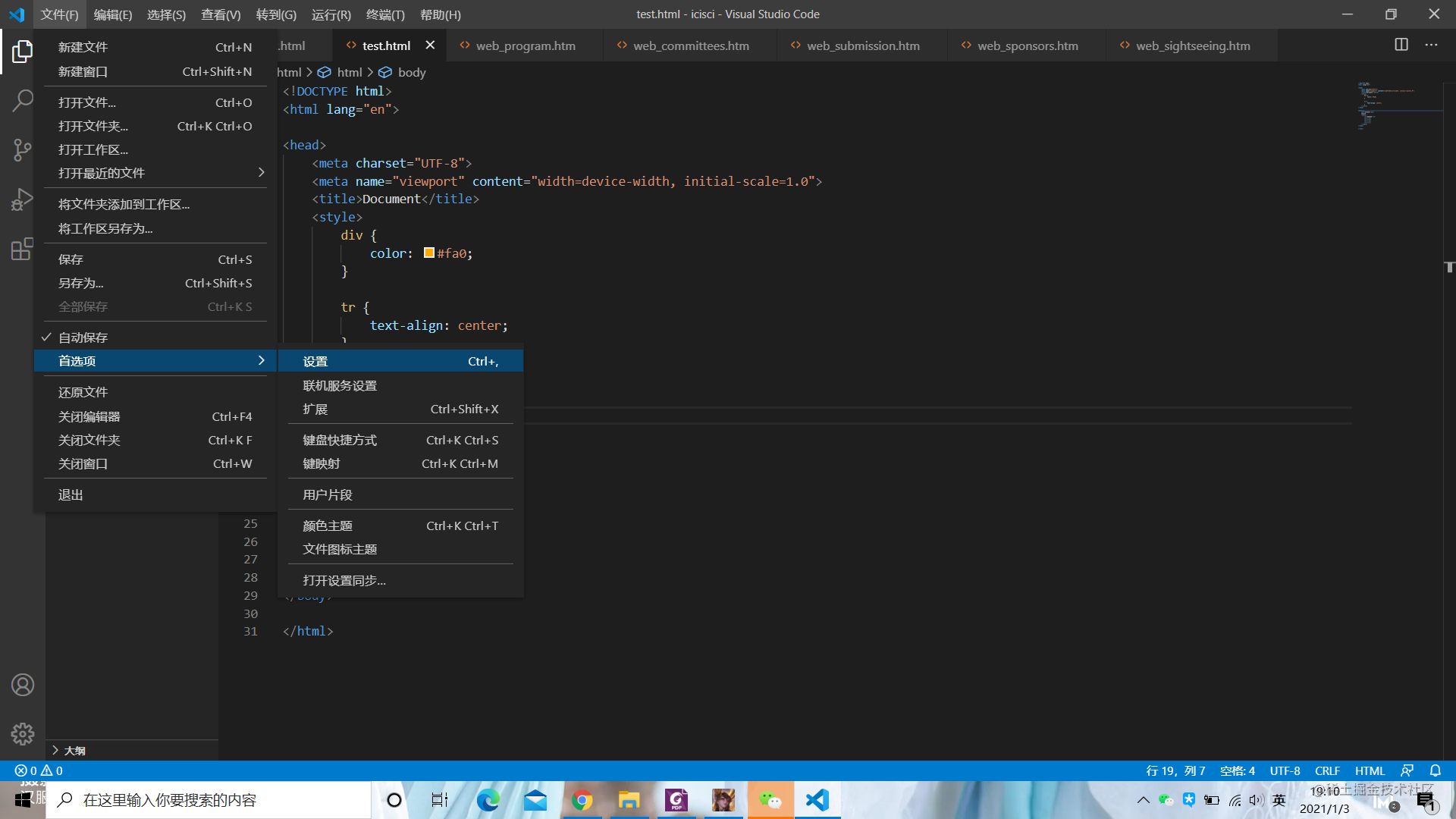Viewport: 1456px width, 819px height.
Task: Expand the 大纲 section in the sidebar
Action: click(76, 750)
